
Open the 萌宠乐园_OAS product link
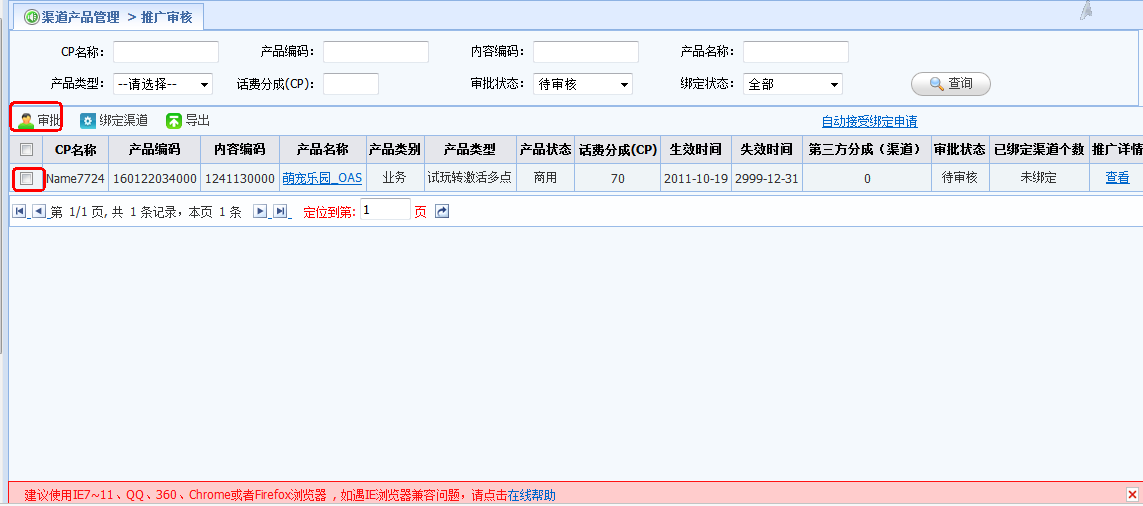click(322, 178)
